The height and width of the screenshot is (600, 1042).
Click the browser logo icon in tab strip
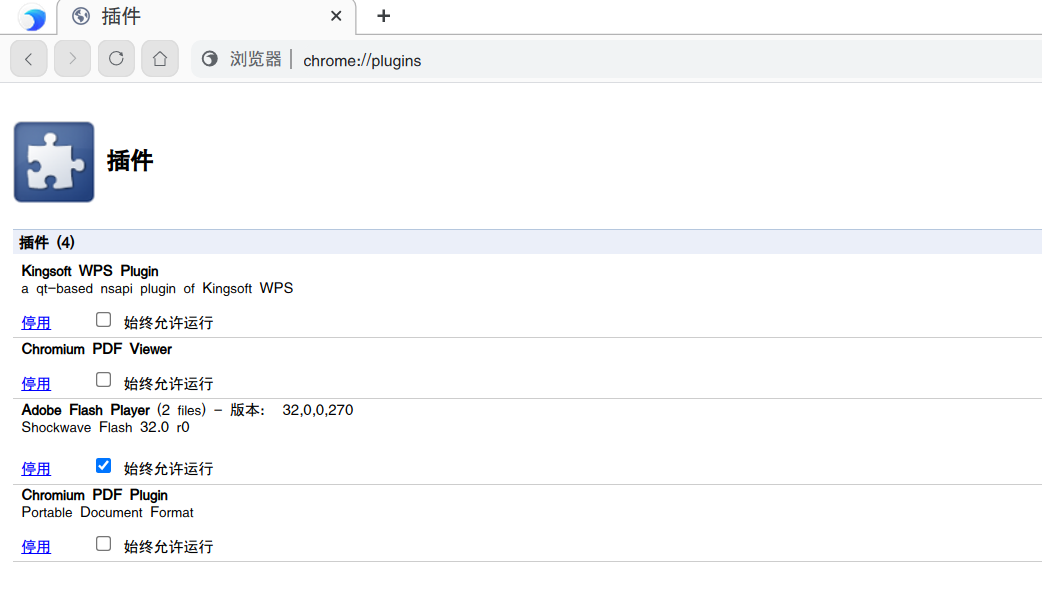tap(32, 17)
